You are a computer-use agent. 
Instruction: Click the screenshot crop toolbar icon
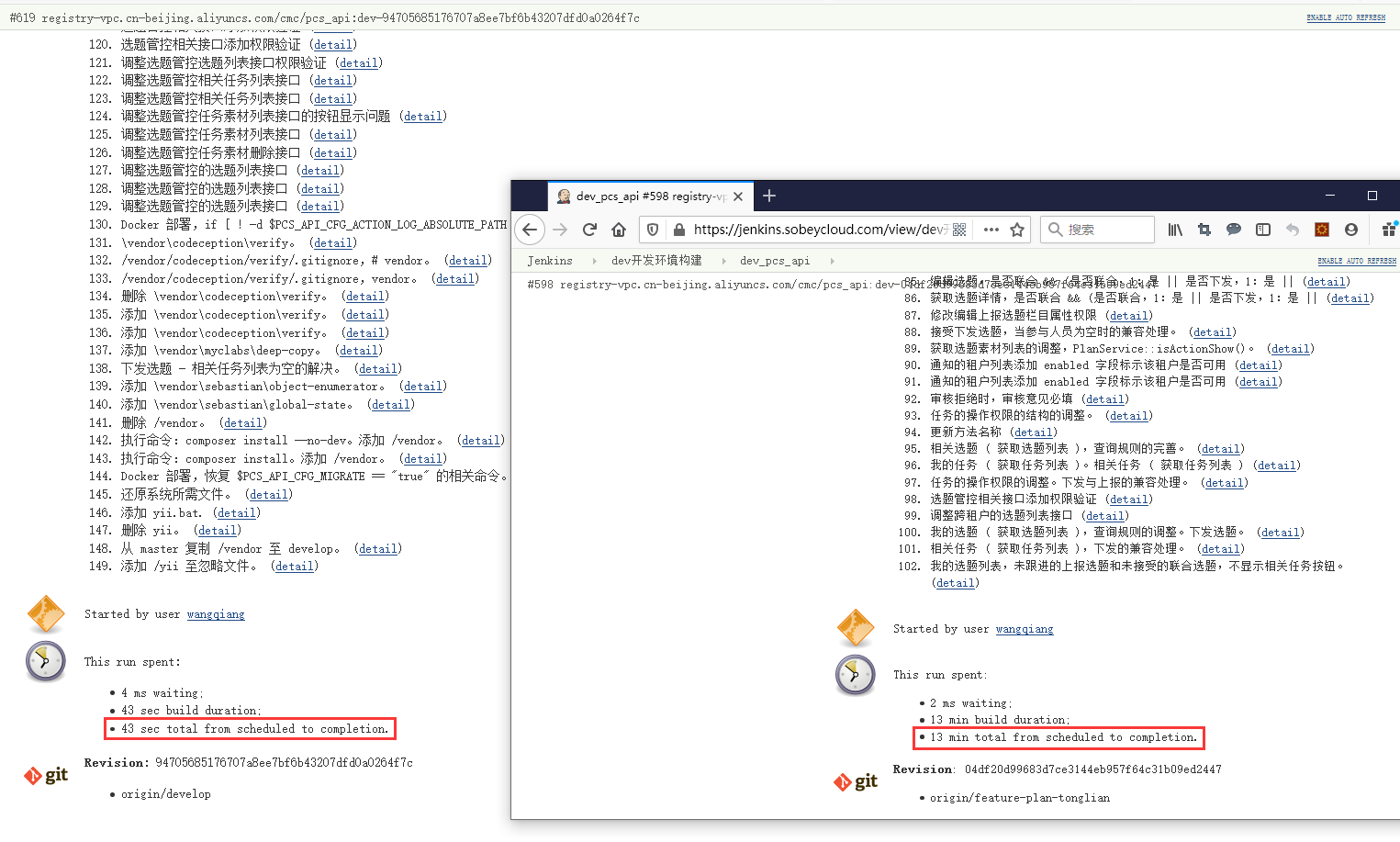point(1204,230)
